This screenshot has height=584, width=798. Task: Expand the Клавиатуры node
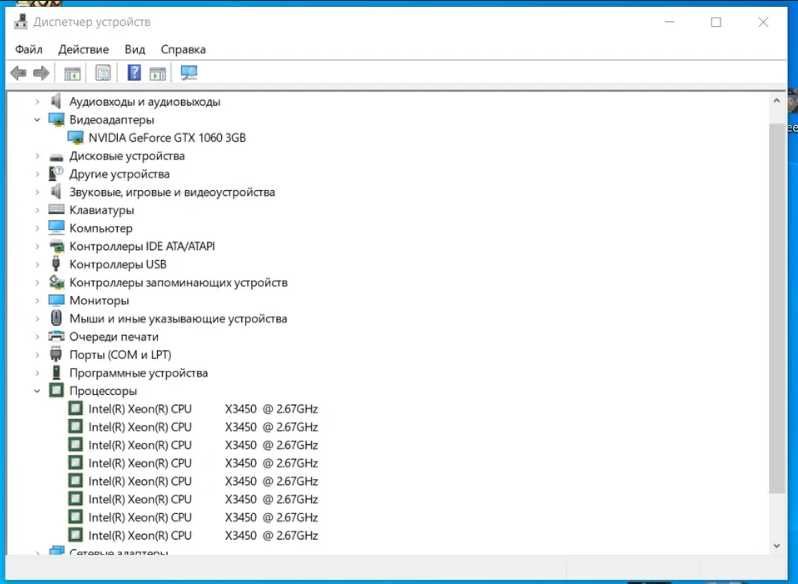coord(37,210)
